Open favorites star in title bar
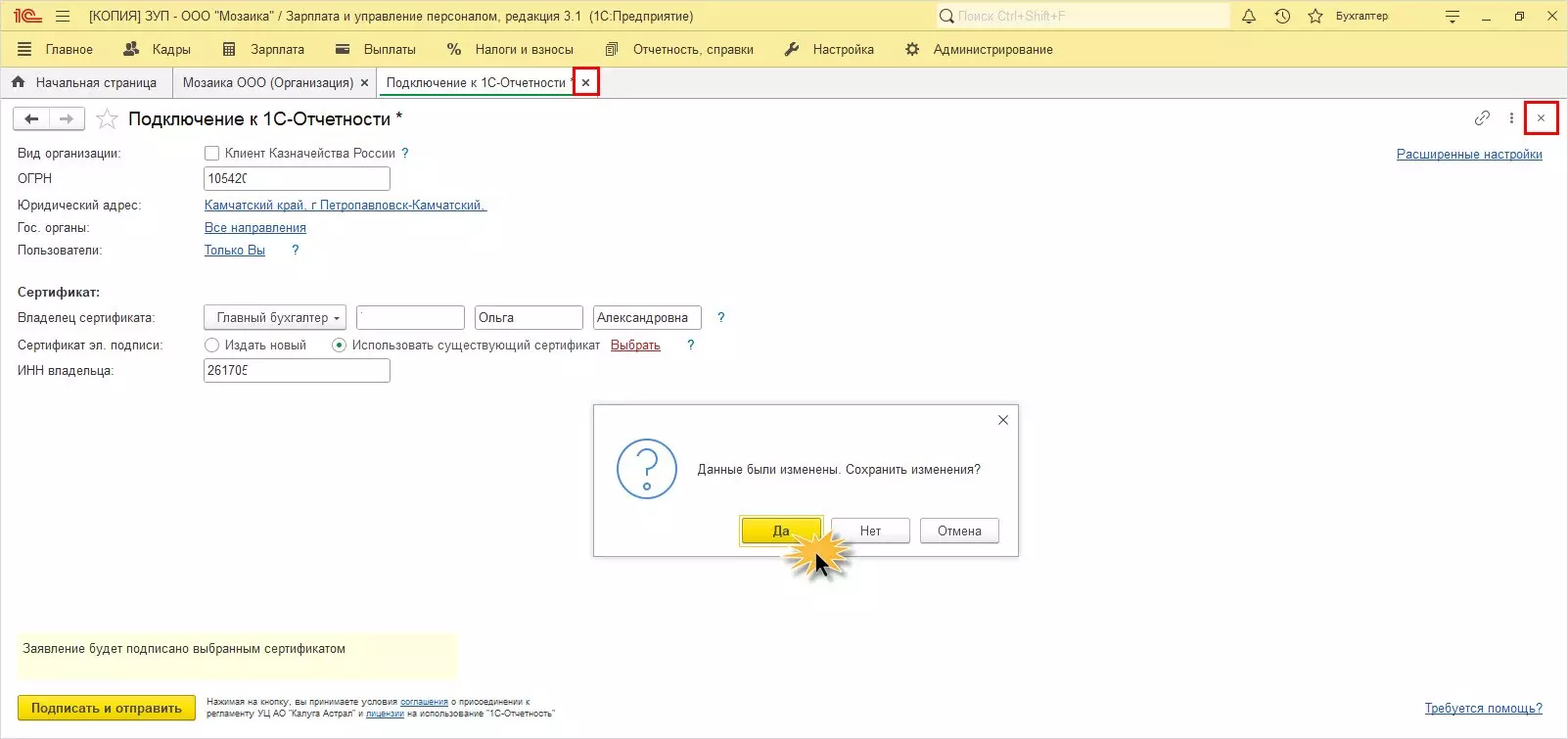The height and width of the screenshot is (739, 1568). coord(1315,17)
